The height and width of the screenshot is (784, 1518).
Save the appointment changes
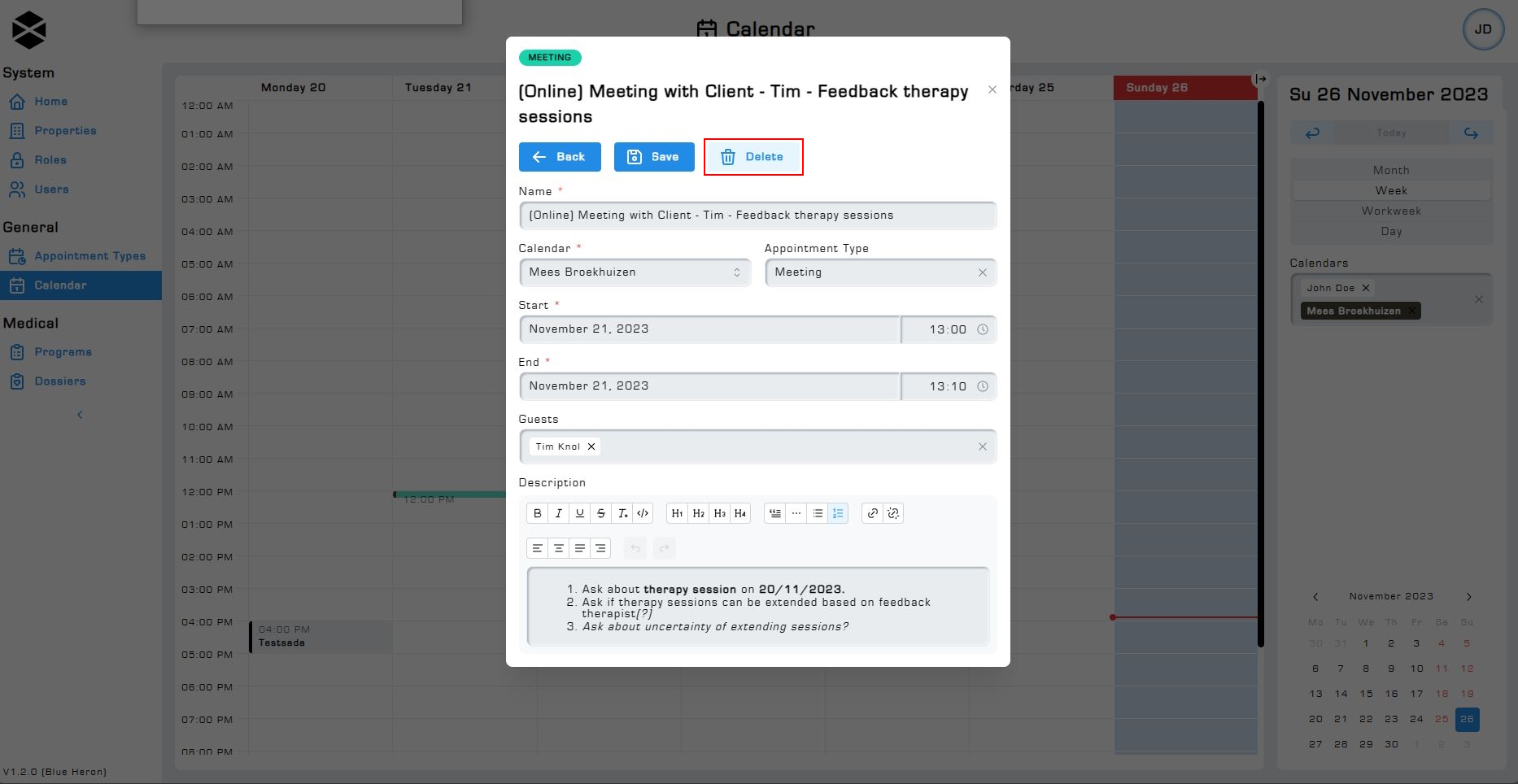coord(654,157)
